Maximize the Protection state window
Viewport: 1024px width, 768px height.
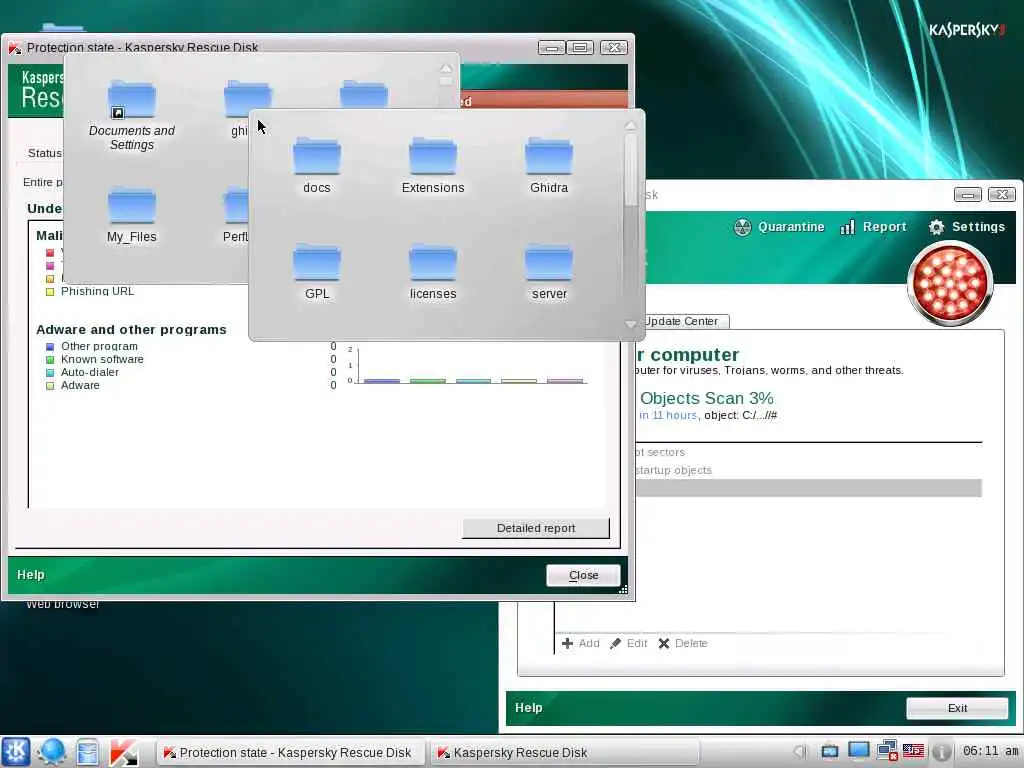[x=580, y=48]
